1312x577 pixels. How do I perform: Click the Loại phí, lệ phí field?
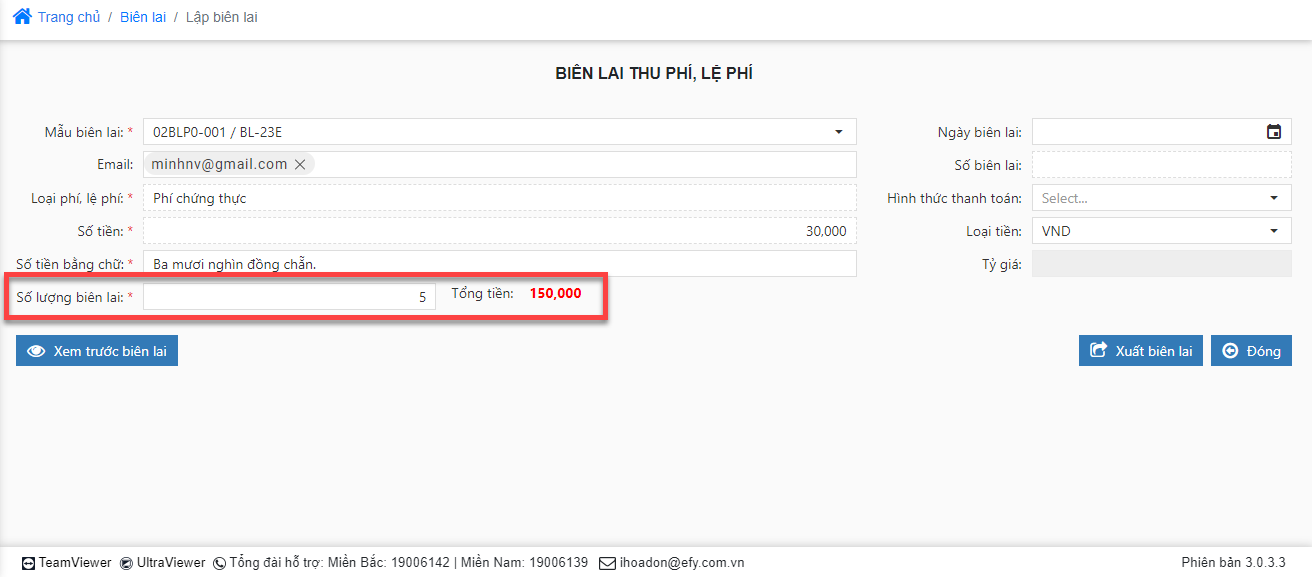tap(500, 198)
